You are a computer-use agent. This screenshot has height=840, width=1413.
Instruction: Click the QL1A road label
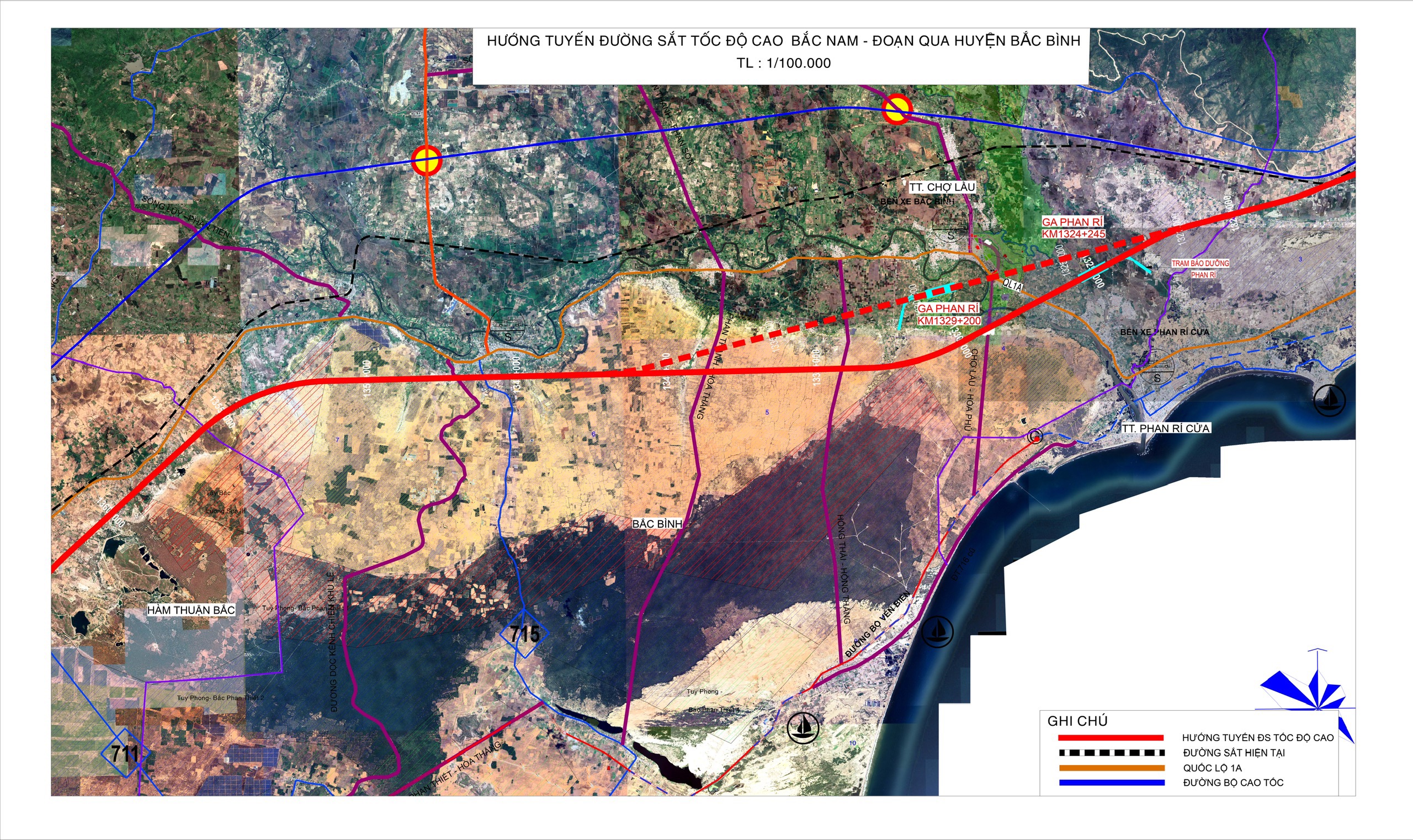(x=1012, y=286)
